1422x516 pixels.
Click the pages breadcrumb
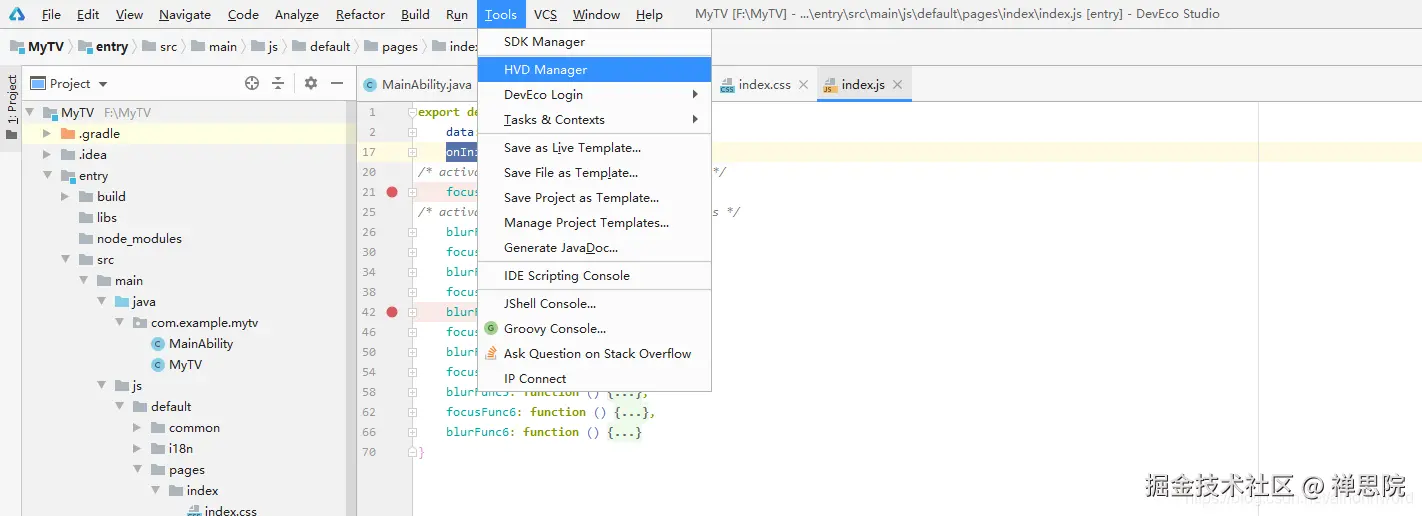pos(392,47)
